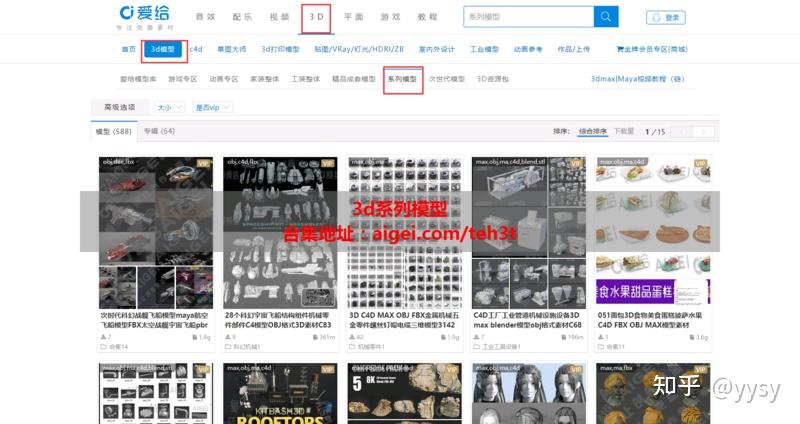800x424 pixels.
Task: Open the KITBASH3D ROOFTOPS thumbnail
Action: click(280, 393)
